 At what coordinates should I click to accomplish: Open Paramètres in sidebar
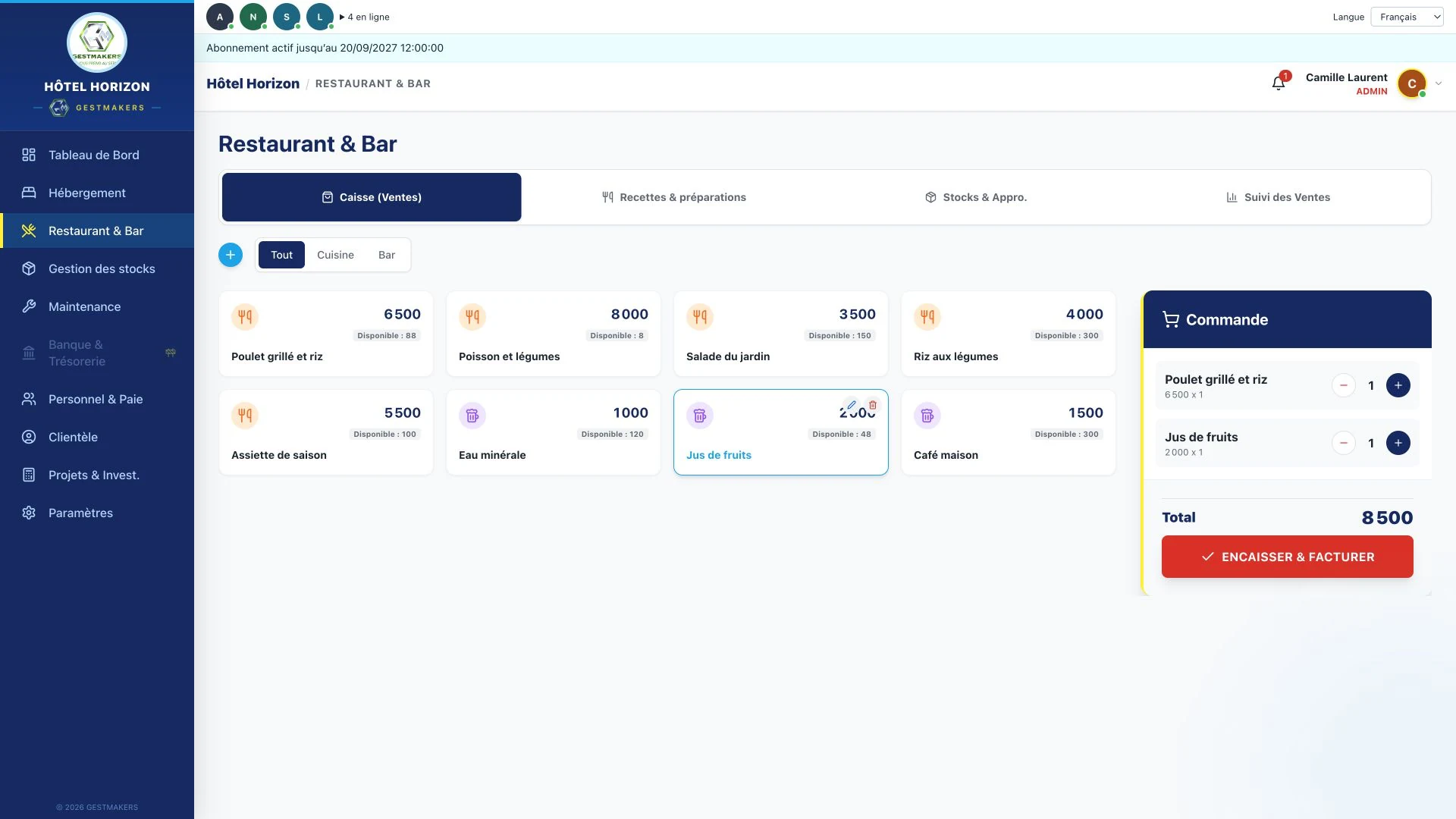pos(97,513)
